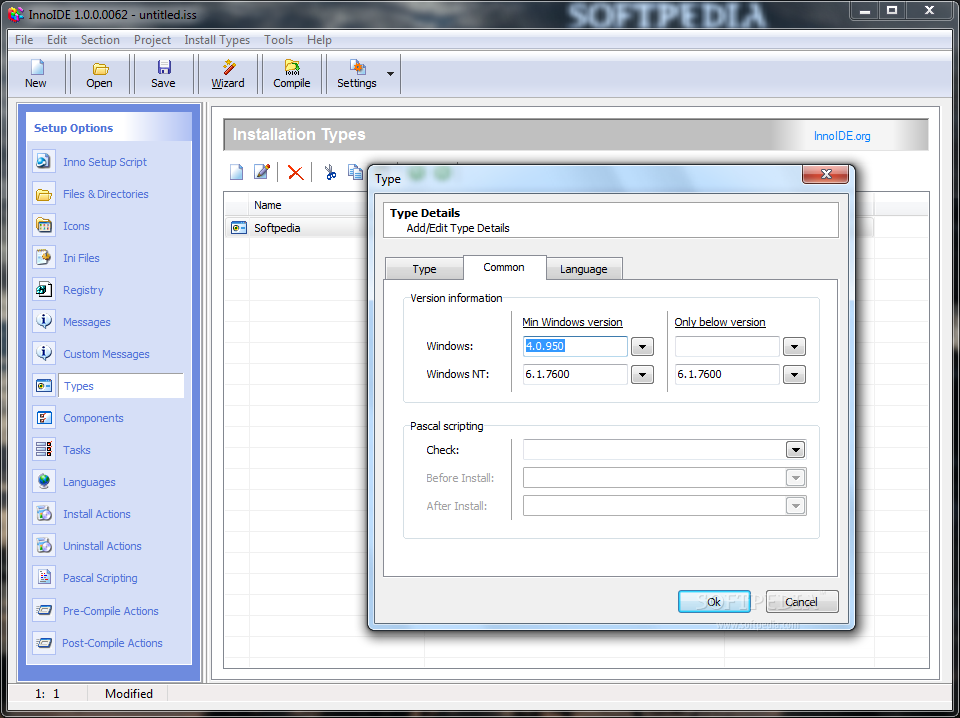Click the red delete X icon
The width and height of the screenshot is (960, 718).
pos(296,173)
